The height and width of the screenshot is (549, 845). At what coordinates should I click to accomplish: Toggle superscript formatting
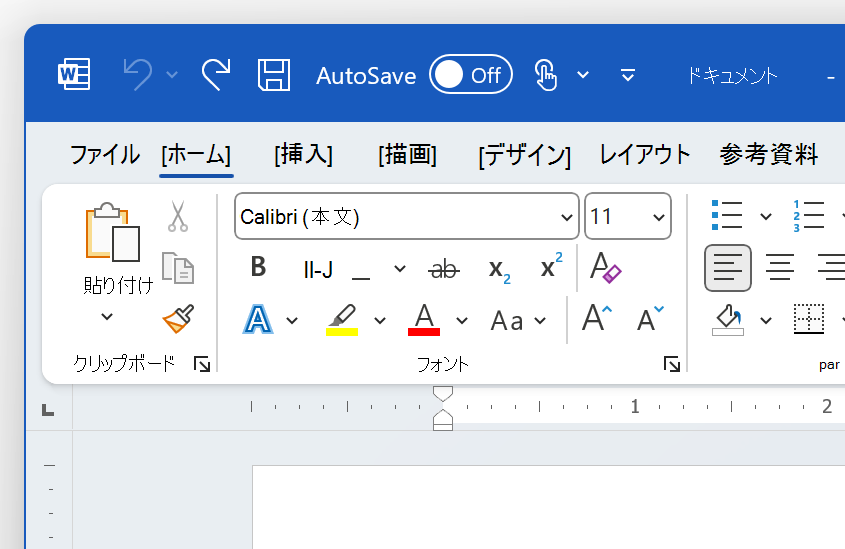point(551,265)
